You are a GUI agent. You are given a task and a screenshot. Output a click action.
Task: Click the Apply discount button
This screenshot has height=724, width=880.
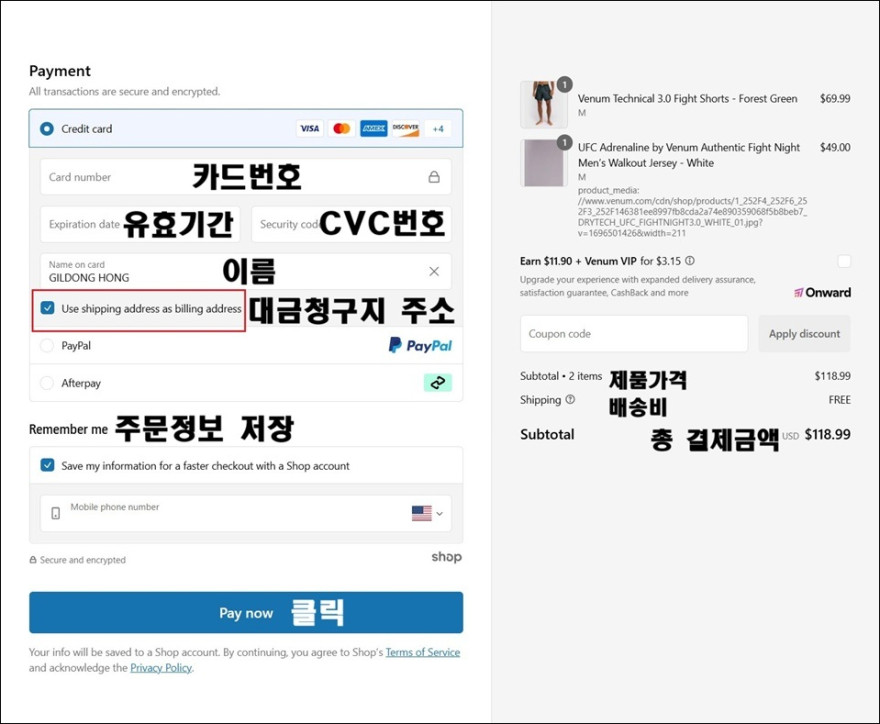pyautogui.click(x=804, y=333)
